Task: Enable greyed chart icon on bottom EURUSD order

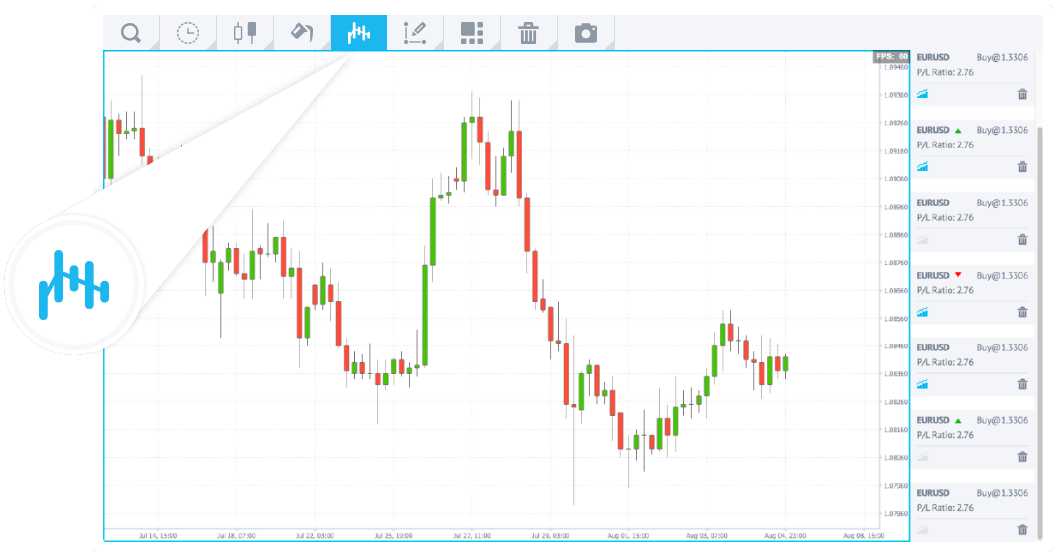Action: tap(922, 530)
